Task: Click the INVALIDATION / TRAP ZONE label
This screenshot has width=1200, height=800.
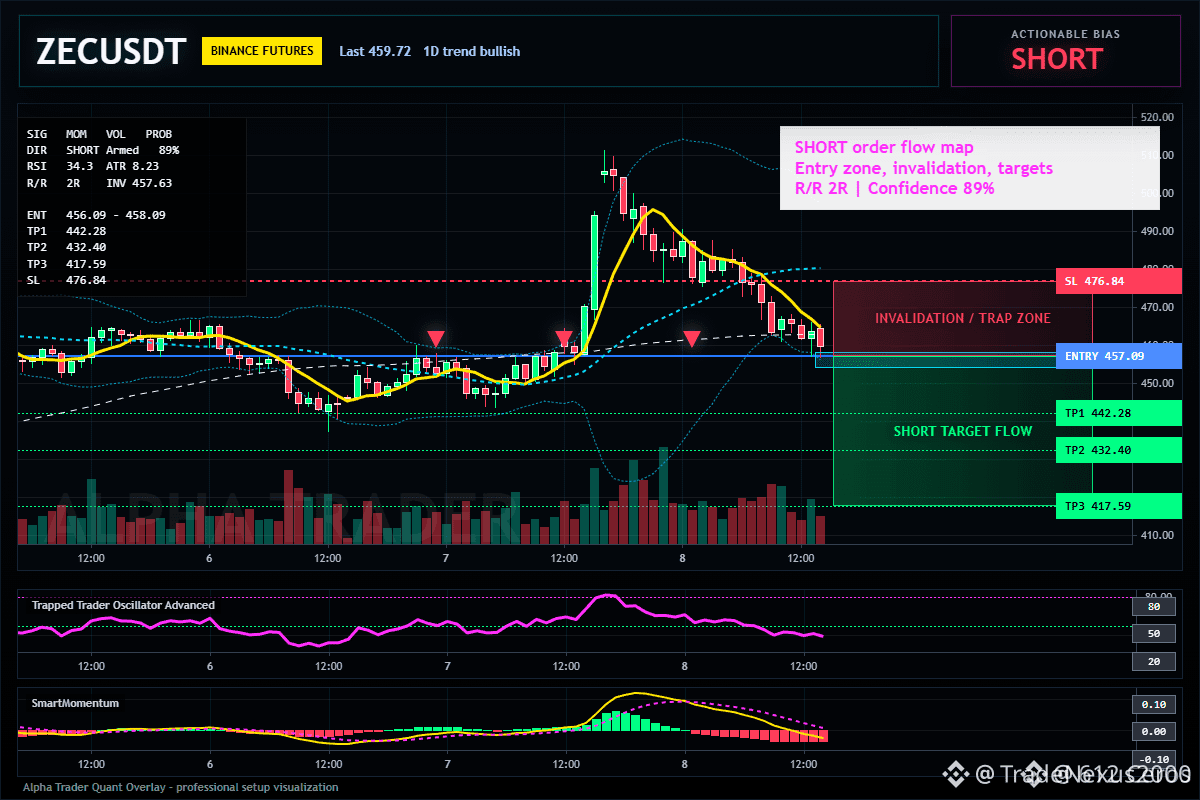Action: coord(962,318)
